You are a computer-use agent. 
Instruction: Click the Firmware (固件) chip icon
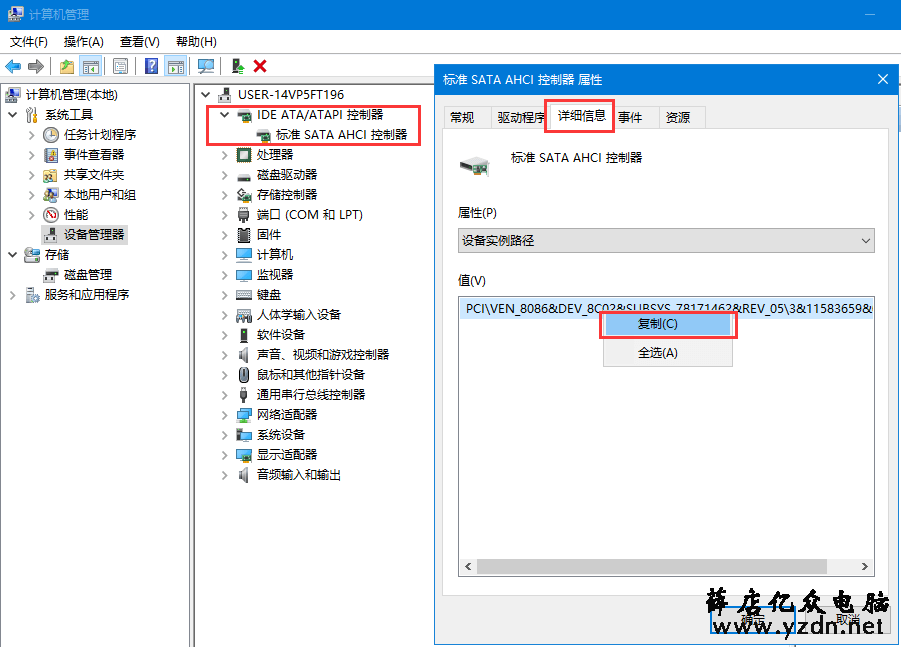[244, 235]
